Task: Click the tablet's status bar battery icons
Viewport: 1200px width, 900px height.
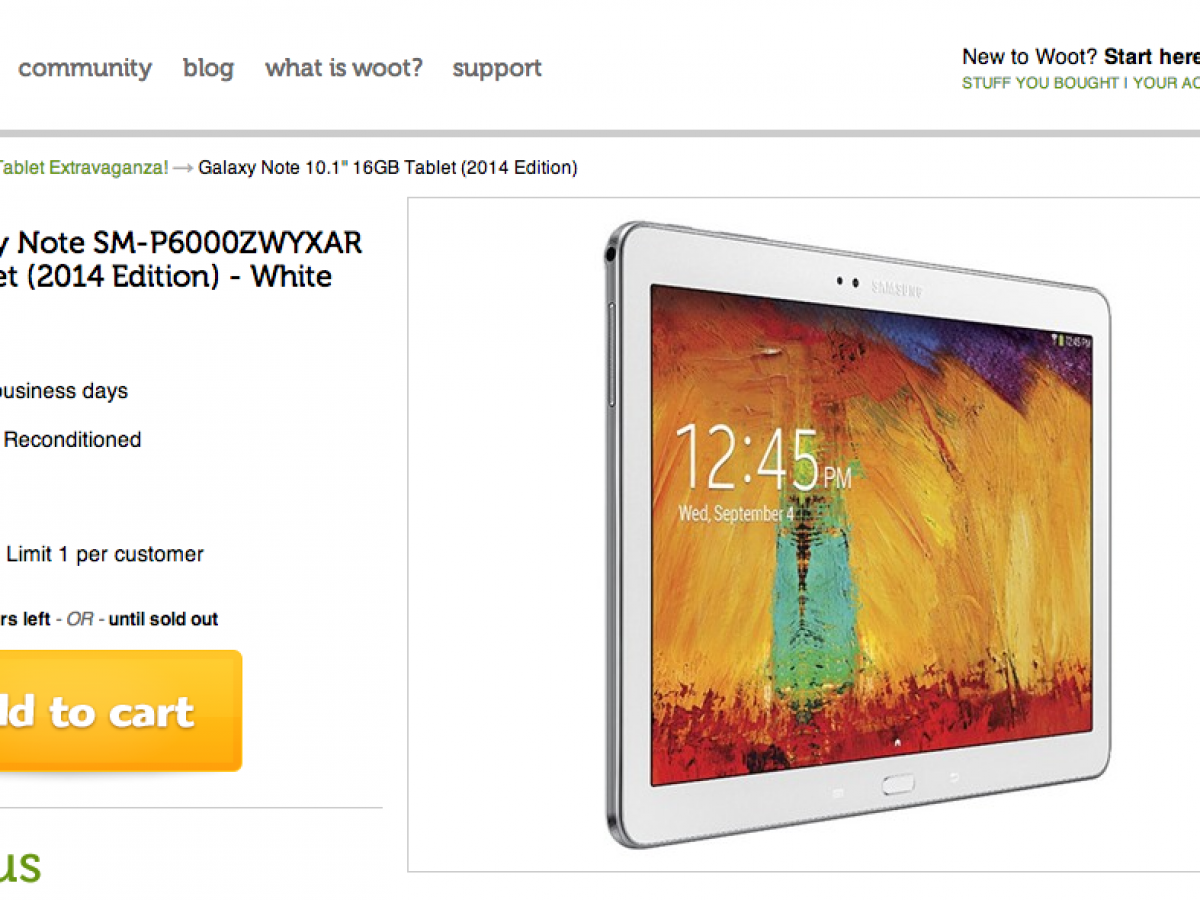Action: [1069, 341]
